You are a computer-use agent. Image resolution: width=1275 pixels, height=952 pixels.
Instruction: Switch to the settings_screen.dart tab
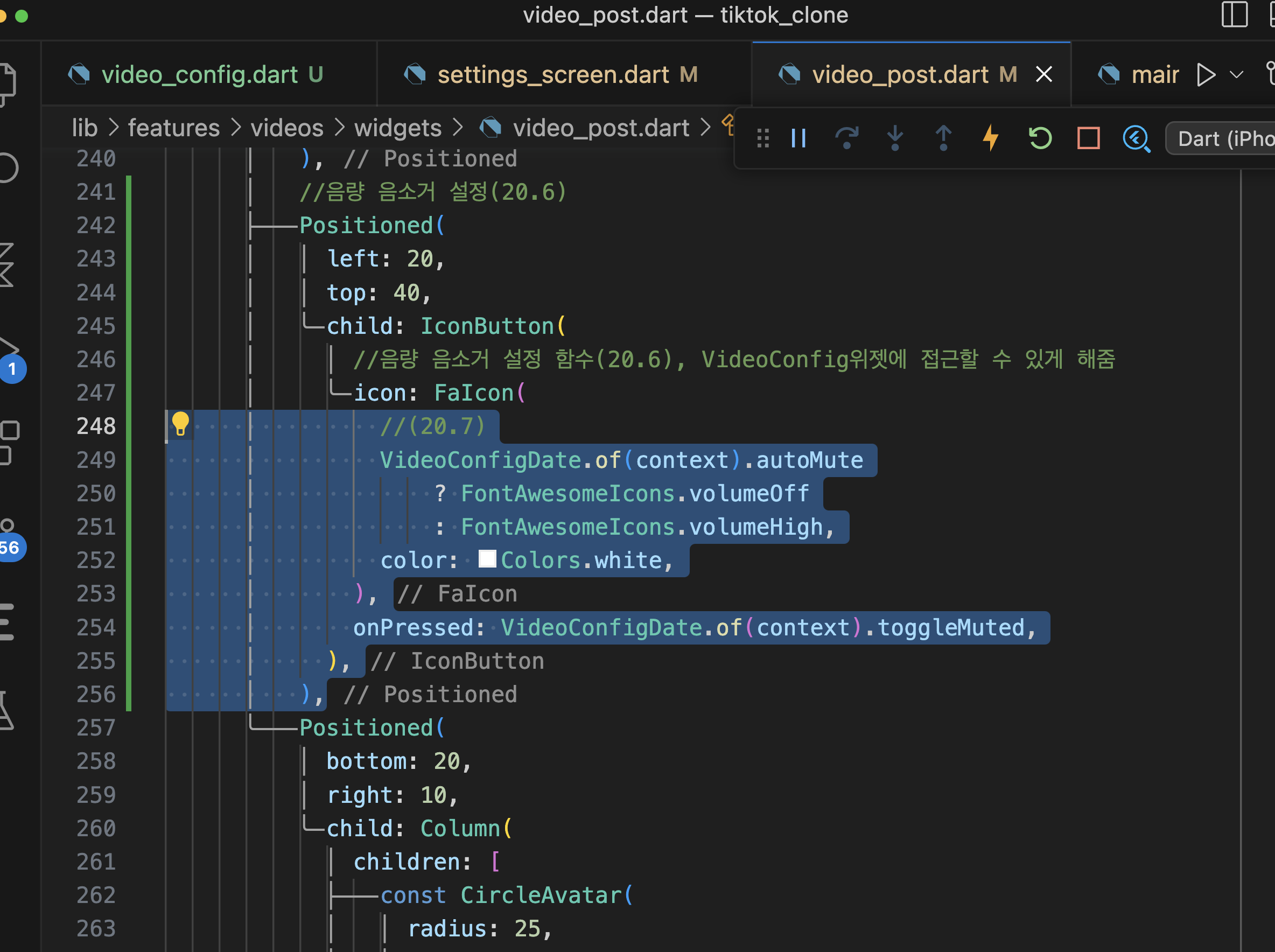(x=552, y=75)
